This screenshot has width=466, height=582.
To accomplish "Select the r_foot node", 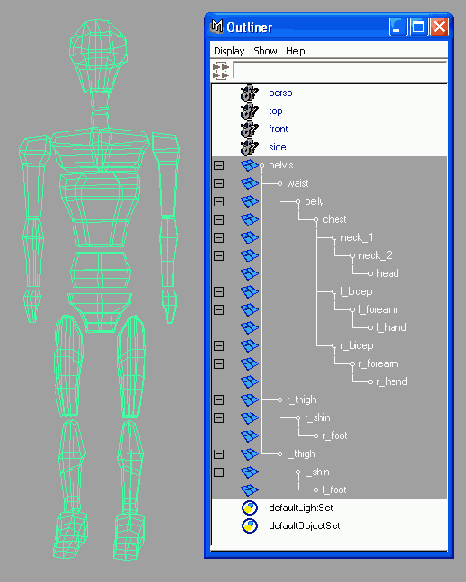I will [335, 436].
